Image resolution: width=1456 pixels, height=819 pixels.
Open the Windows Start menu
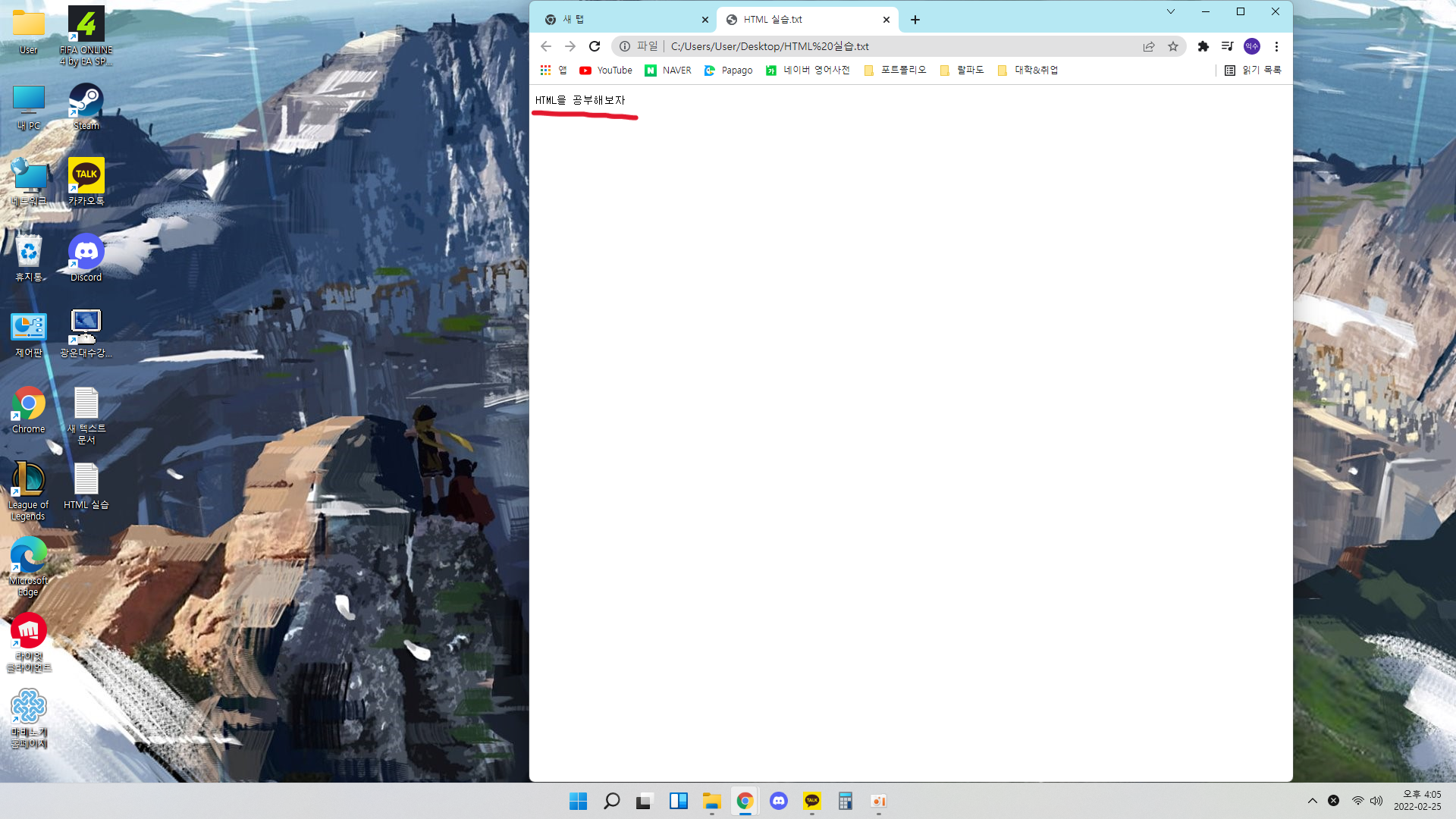pos(578,801)
